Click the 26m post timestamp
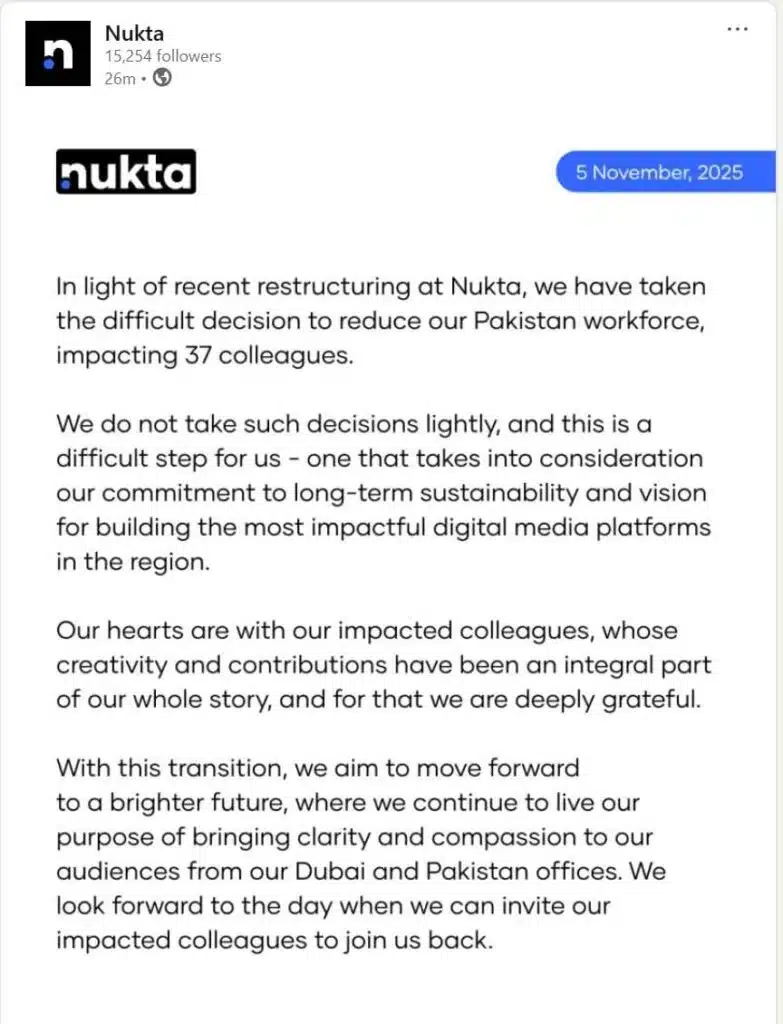This screenshot has width=783, height=1024. [x=120, y=78]
